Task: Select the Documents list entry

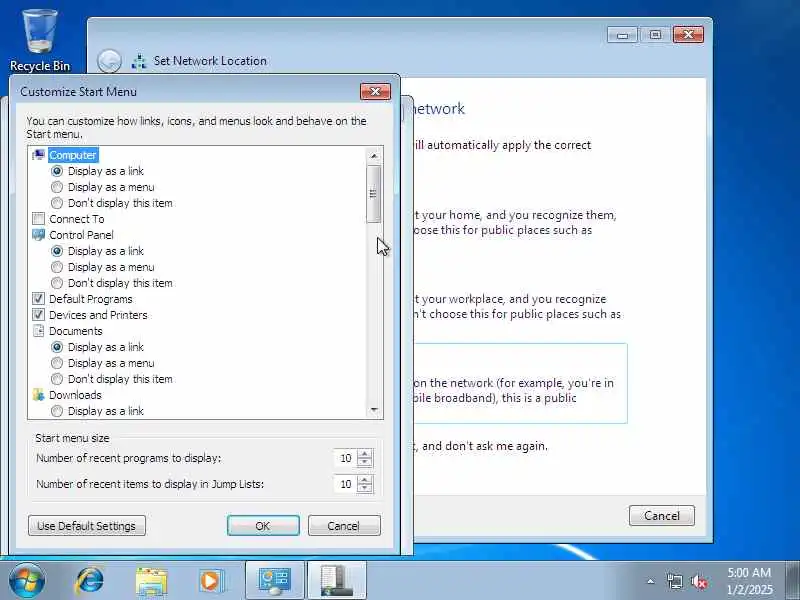Action: 76,331
